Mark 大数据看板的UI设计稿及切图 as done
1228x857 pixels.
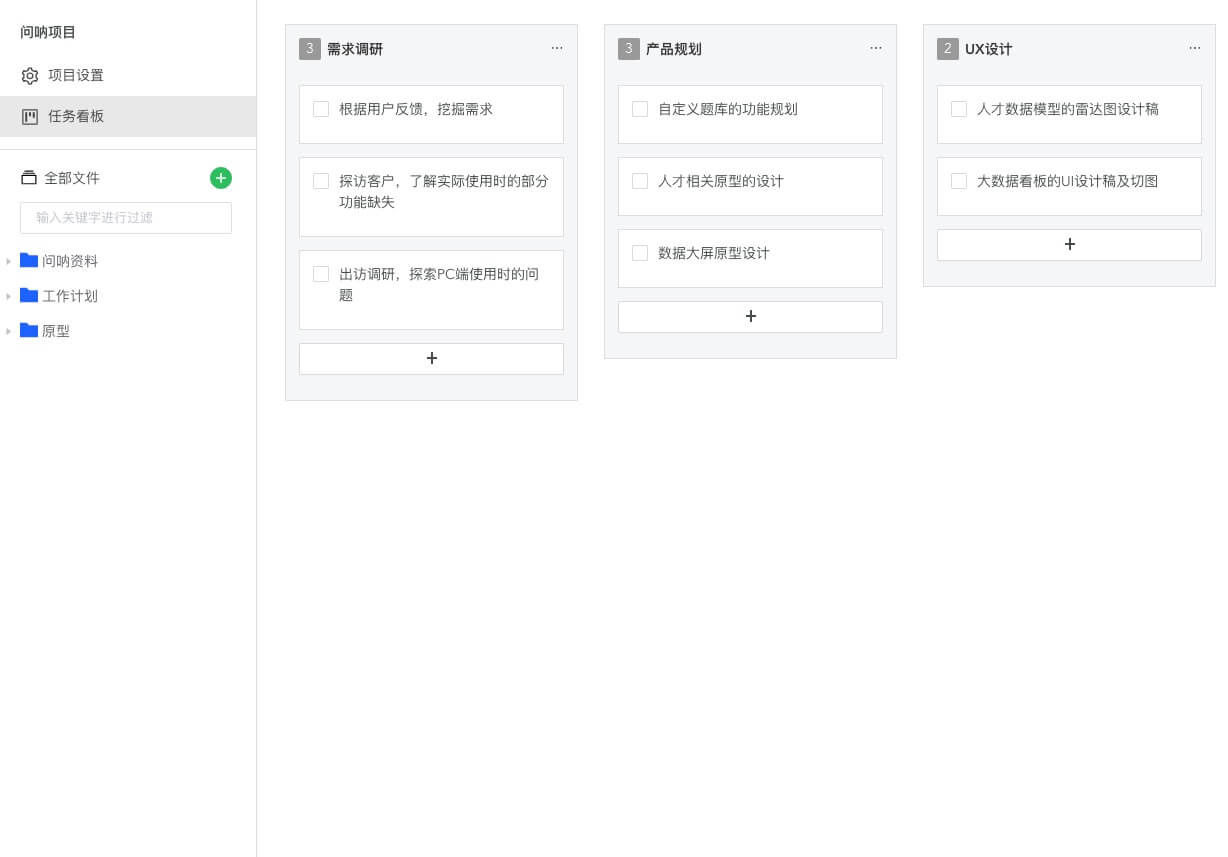coord(959,181)
